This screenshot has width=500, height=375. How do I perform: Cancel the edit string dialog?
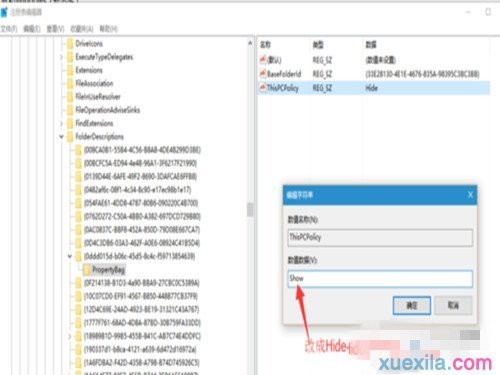point(453,305)
